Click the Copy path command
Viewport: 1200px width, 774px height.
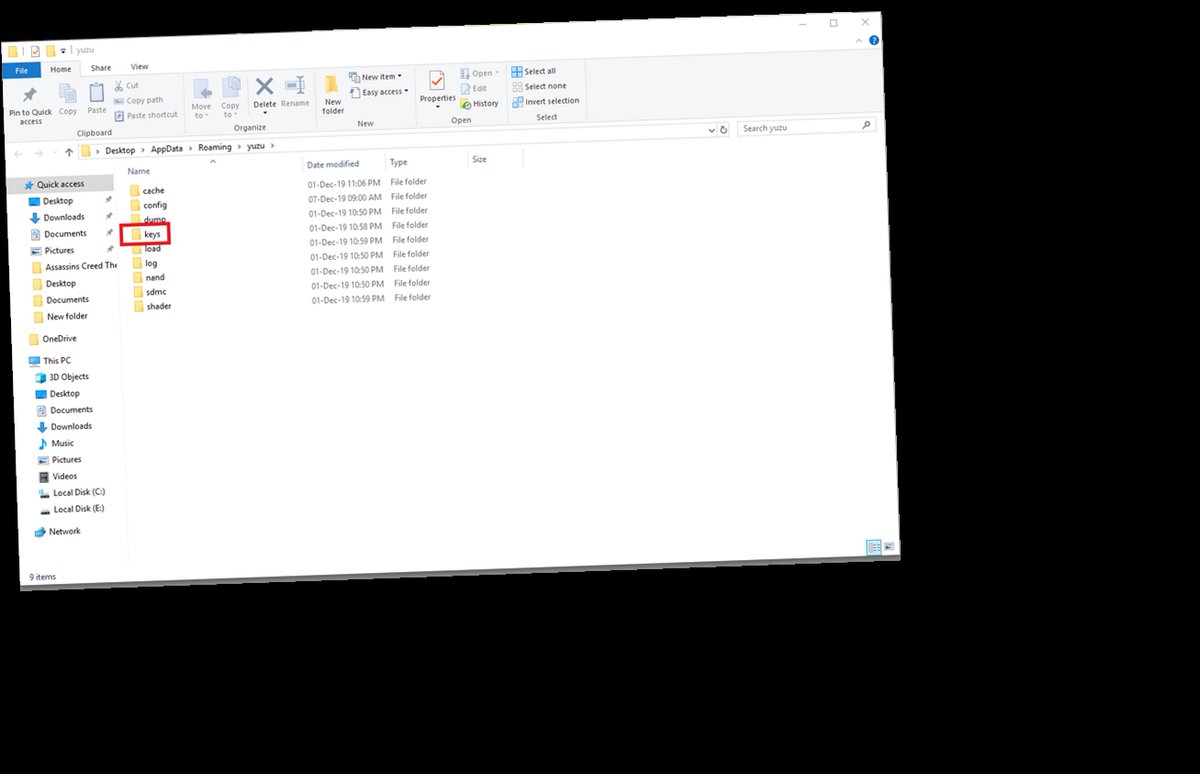click(x=139, y=100)
